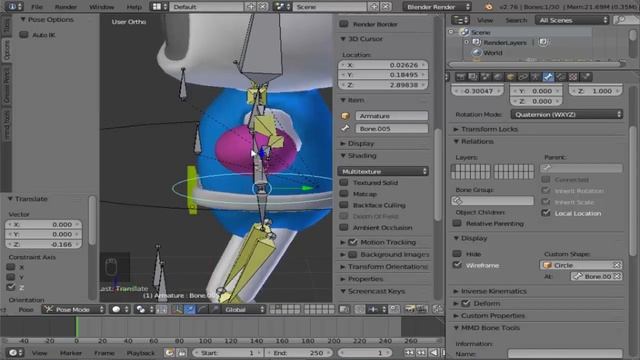Toggle the Wireframe display checkbox
The width and height of the screenshot is (640, 360).
[x=457, y=265]
